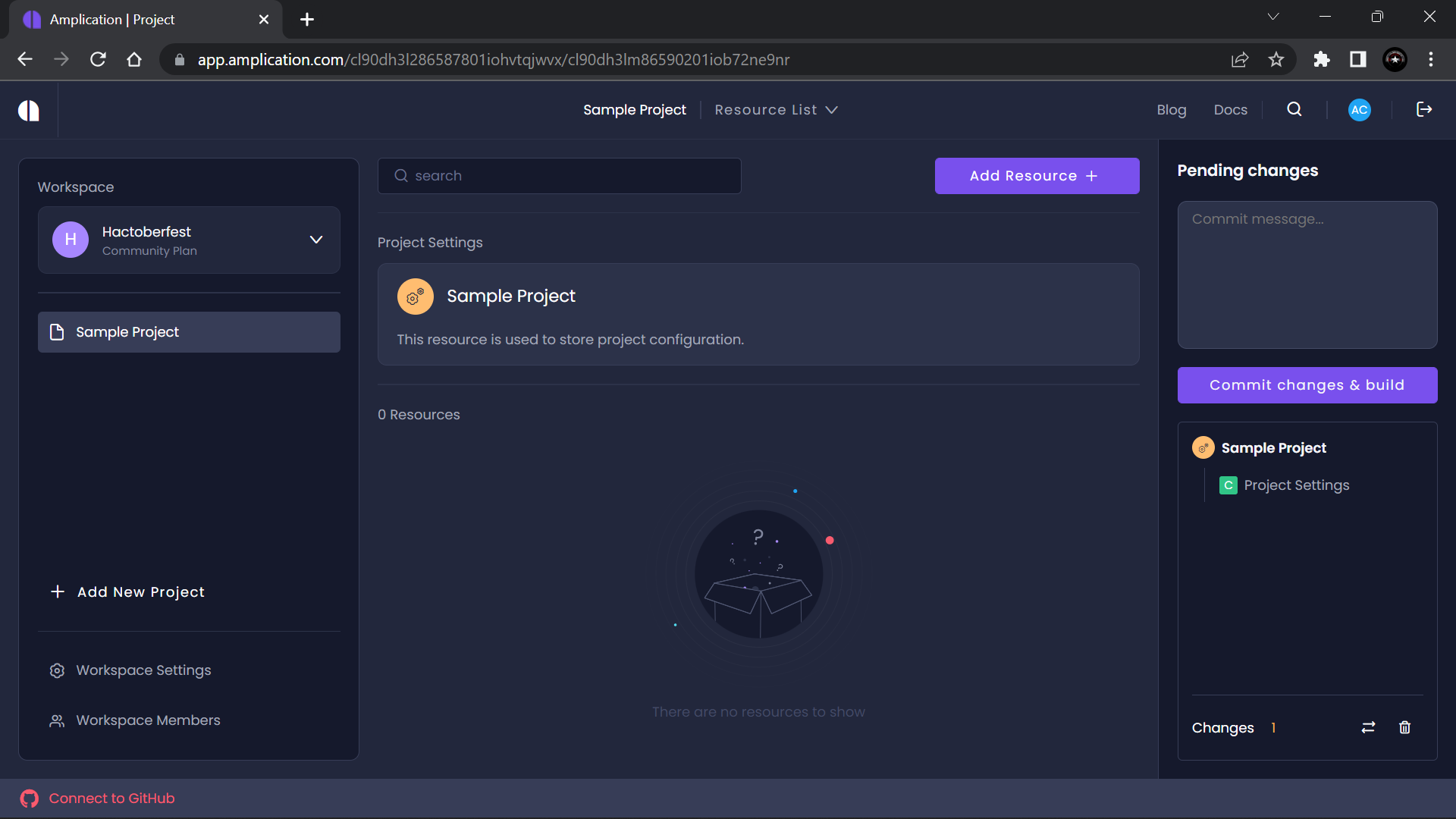Click Add New Project

[x=127, y=591]
